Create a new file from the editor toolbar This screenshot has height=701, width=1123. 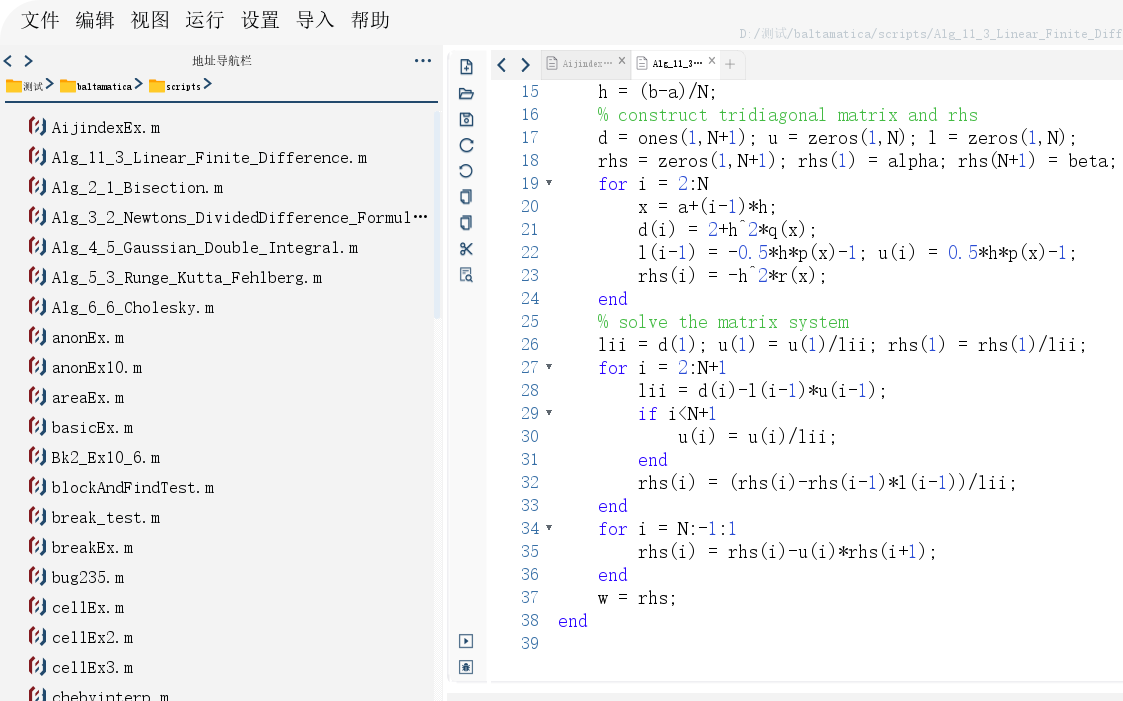pyautogui.click(x=466, y=67)
